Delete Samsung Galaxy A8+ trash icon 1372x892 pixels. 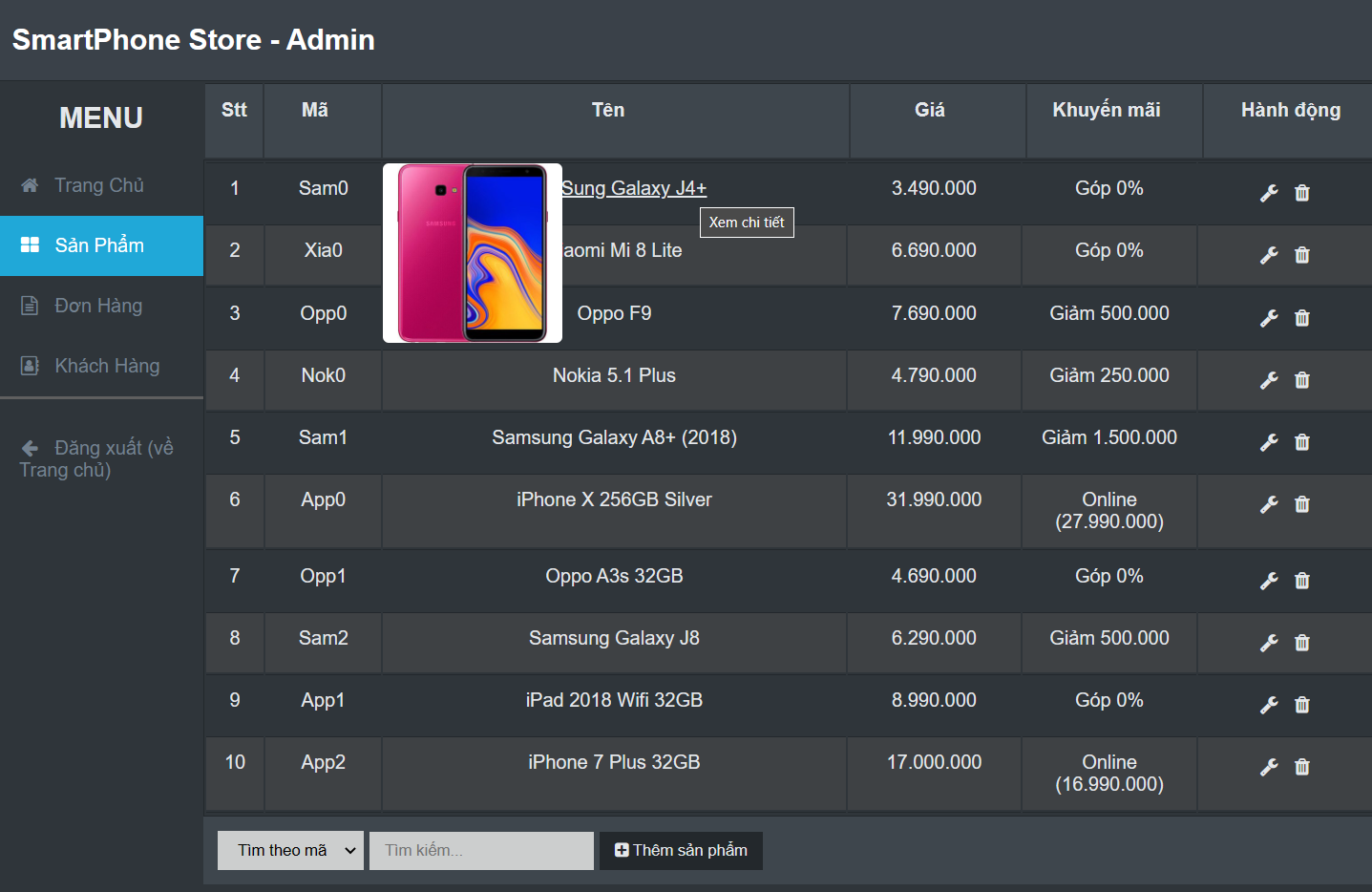pyautogui.click(x=1302, y=442)
